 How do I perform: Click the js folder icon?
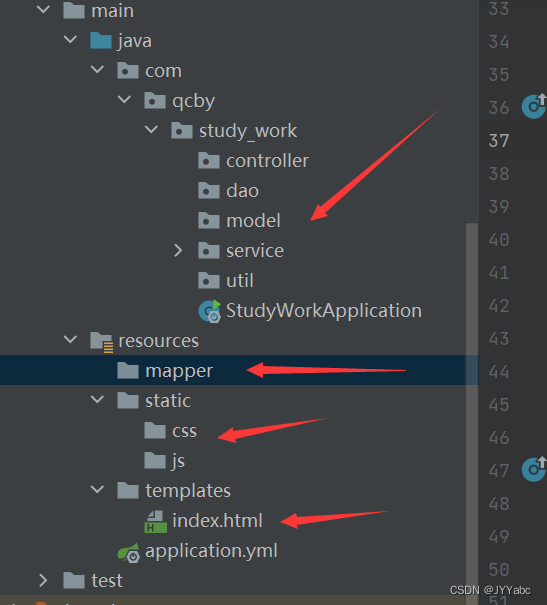(x=155, y=461)
